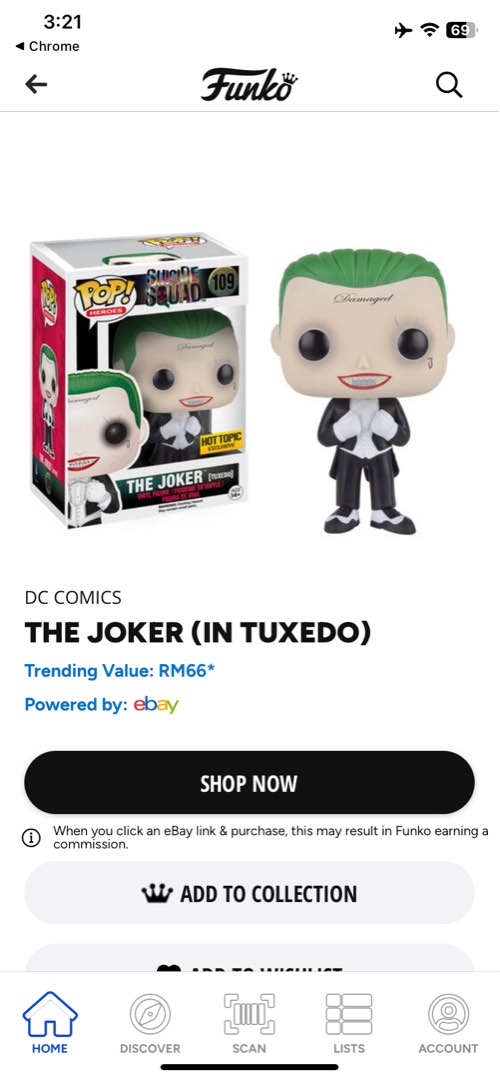500x1080 pixels.
Task: Tap the info circle icon beside the commission note
Action: tap(31, 838)
